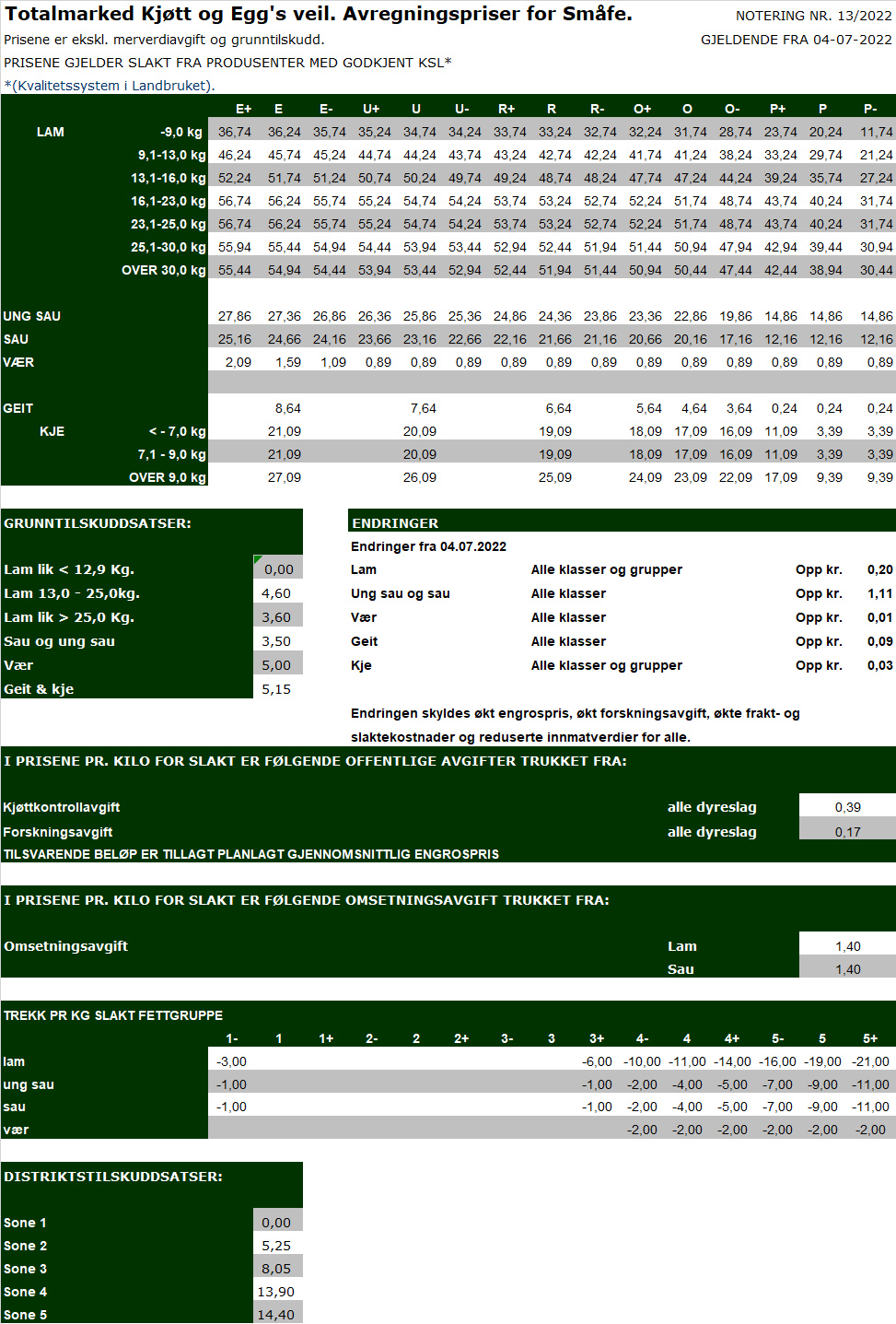This screenshot has height=1324, width=896.
Task: Click the '5,25' value for Sone 2
Action: (276, 1246)
